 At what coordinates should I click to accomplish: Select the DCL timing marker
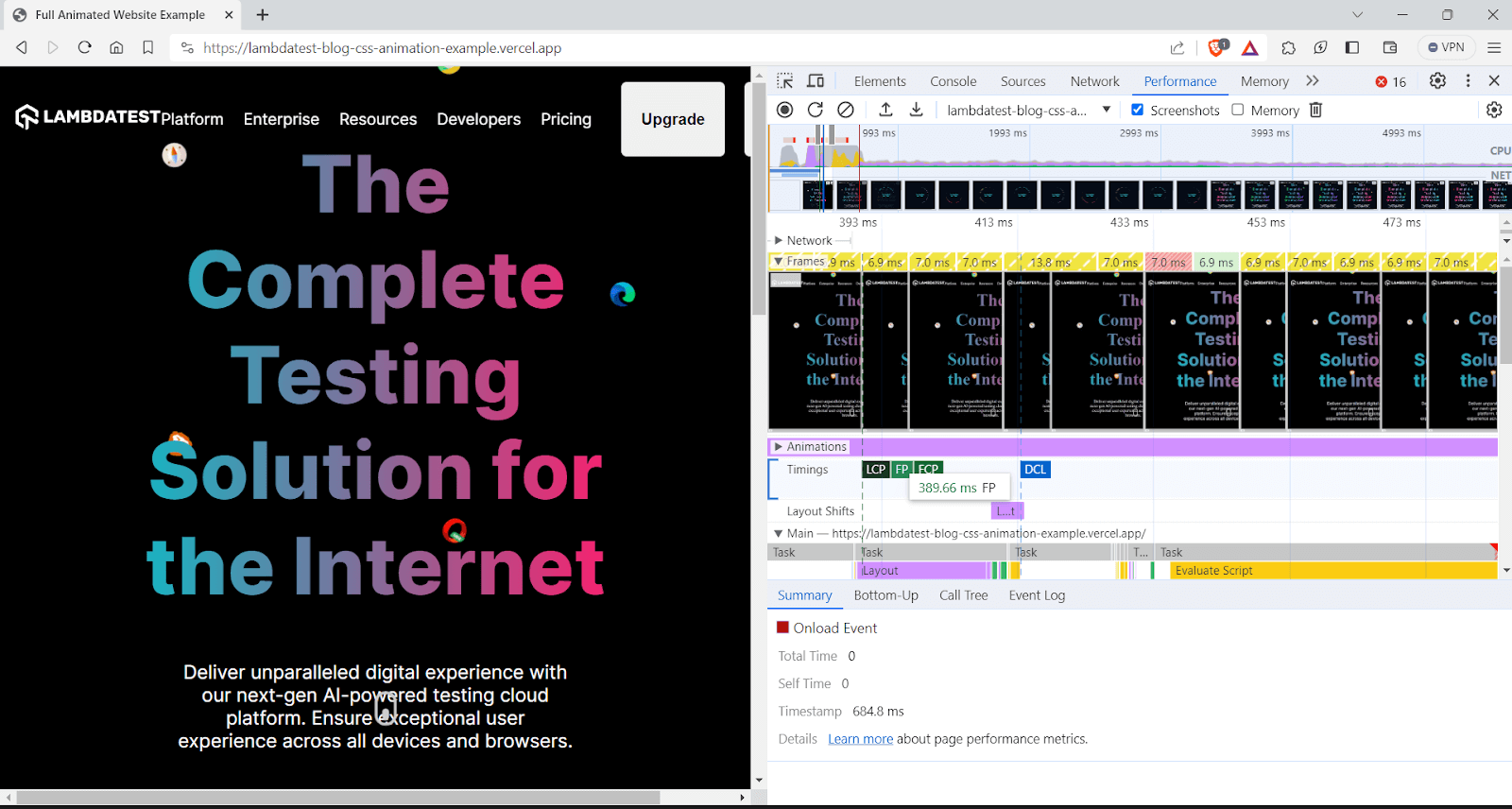[x=1036, y=470]
